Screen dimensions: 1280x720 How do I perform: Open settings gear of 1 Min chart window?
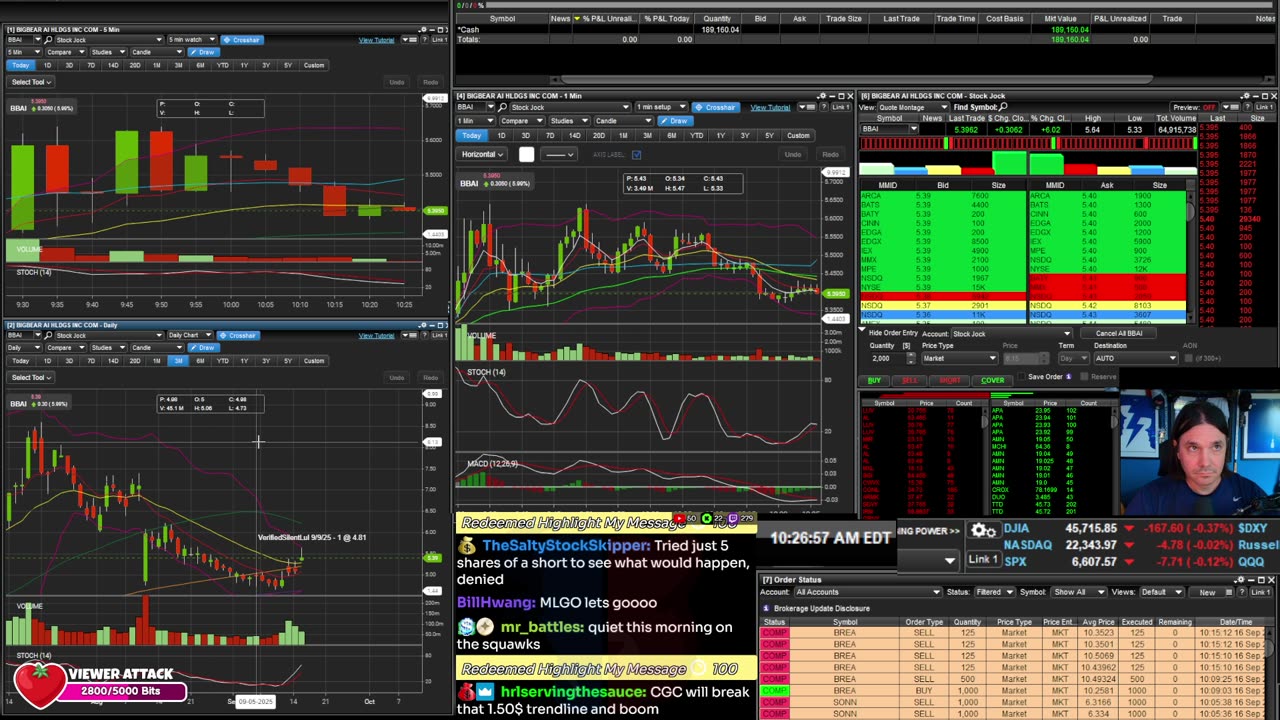click(822, 96)
